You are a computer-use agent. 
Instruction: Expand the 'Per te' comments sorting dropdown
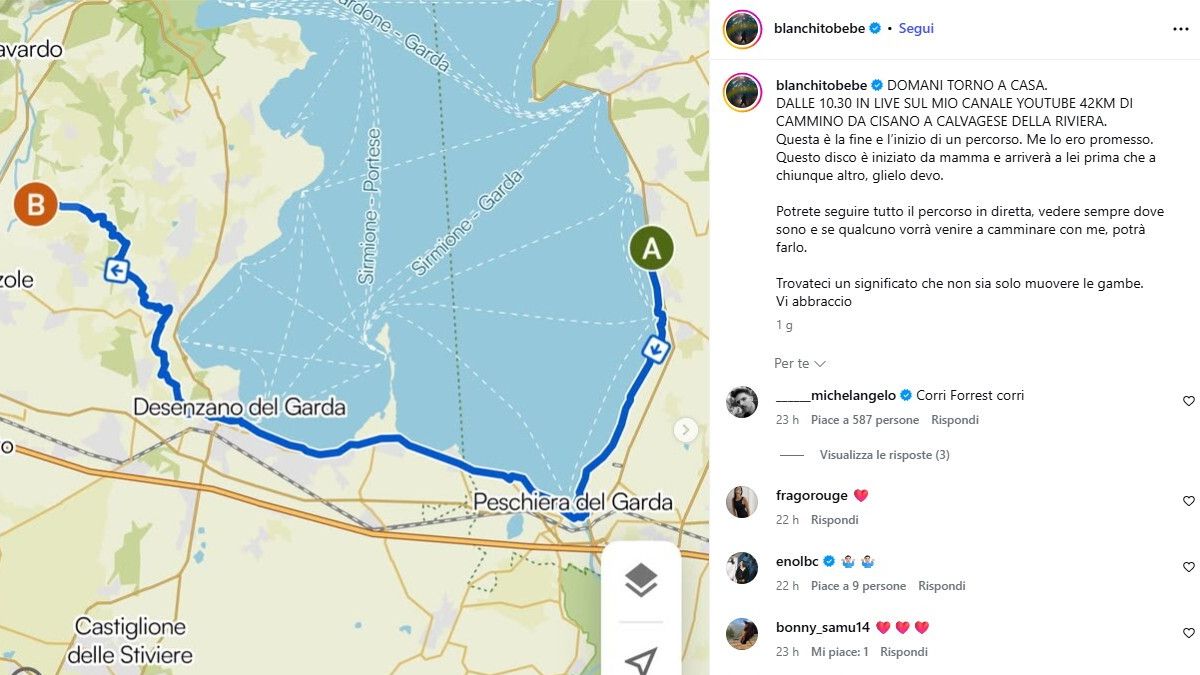click(800, 363)
